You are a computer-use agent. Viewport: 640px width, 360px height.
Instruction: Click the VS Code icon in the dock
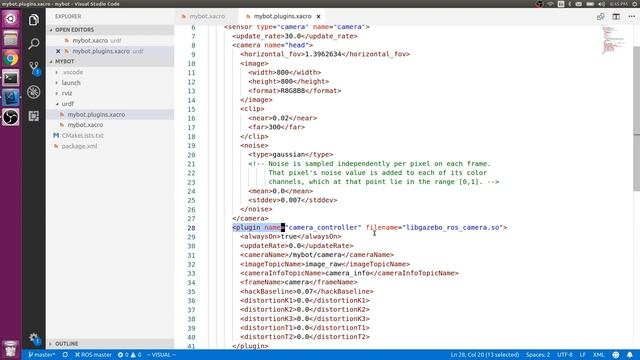[11, 98]
